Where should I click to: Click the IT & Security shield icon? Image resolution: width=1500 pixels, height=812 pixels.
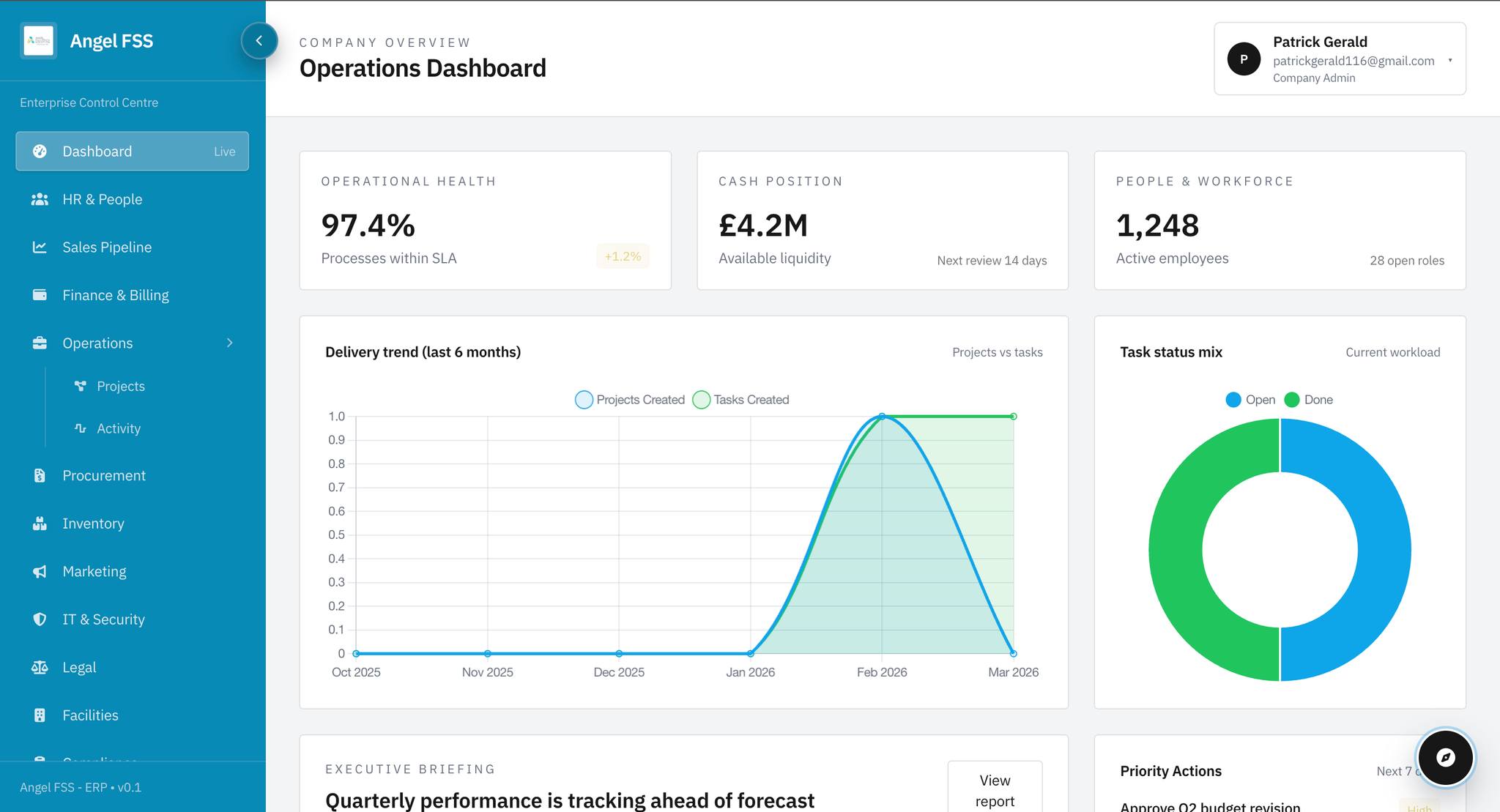40,619
